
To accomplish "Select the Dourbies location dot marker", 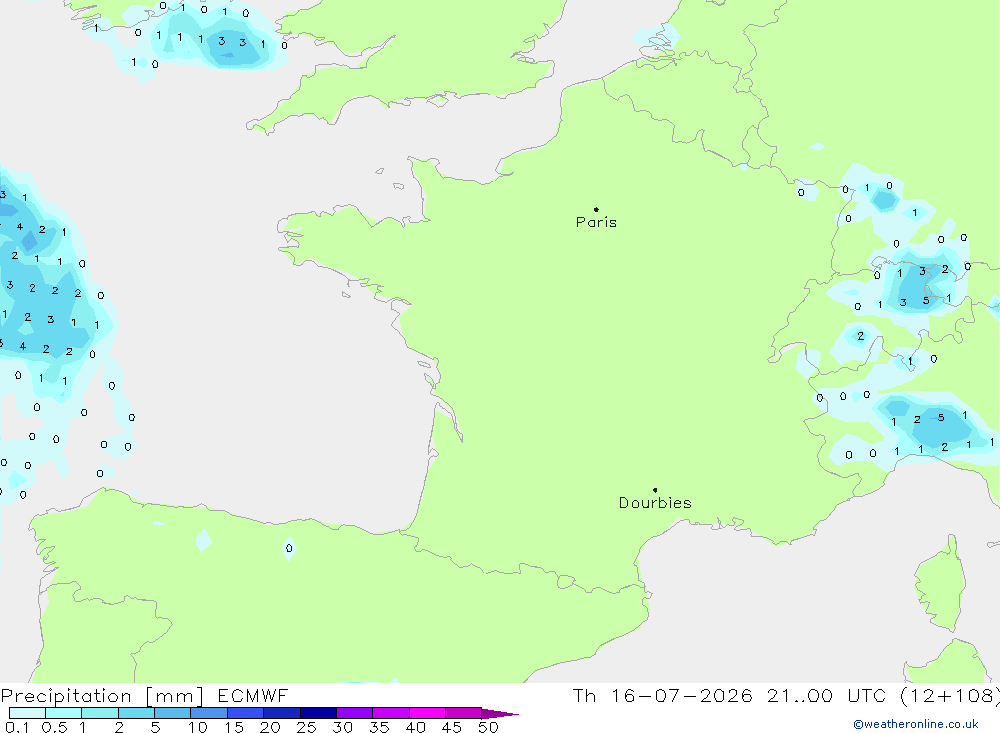I will pos(655,490).
